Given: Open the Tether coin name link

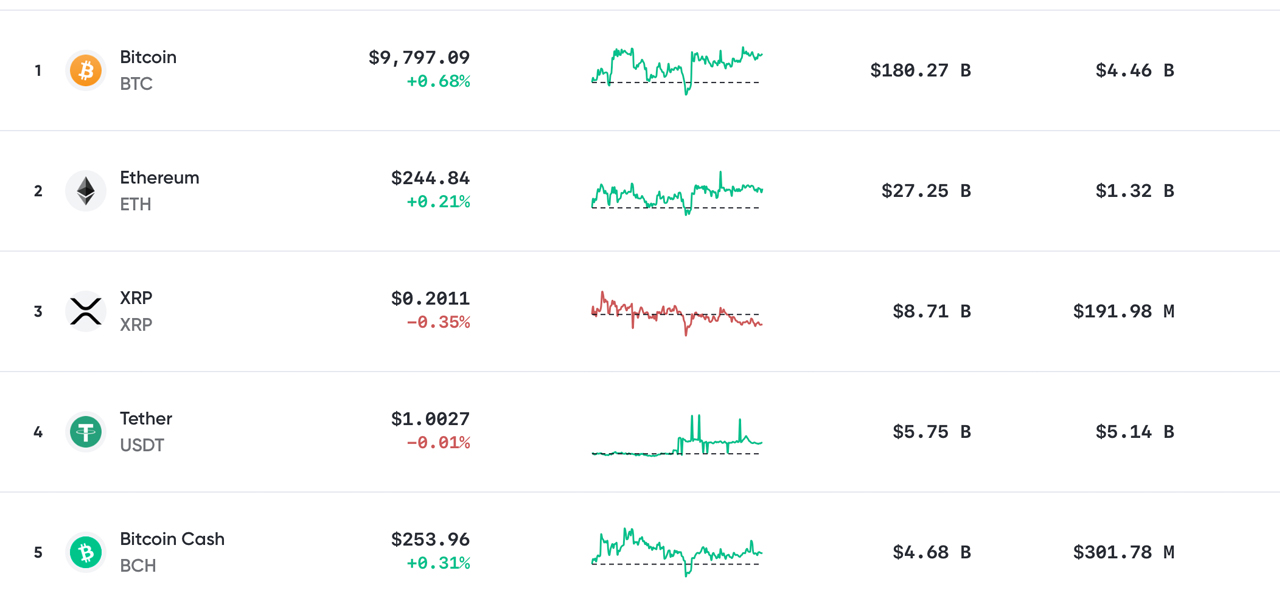Looking at the screenshot, I should pyautogui.click(x=146, y=419).
